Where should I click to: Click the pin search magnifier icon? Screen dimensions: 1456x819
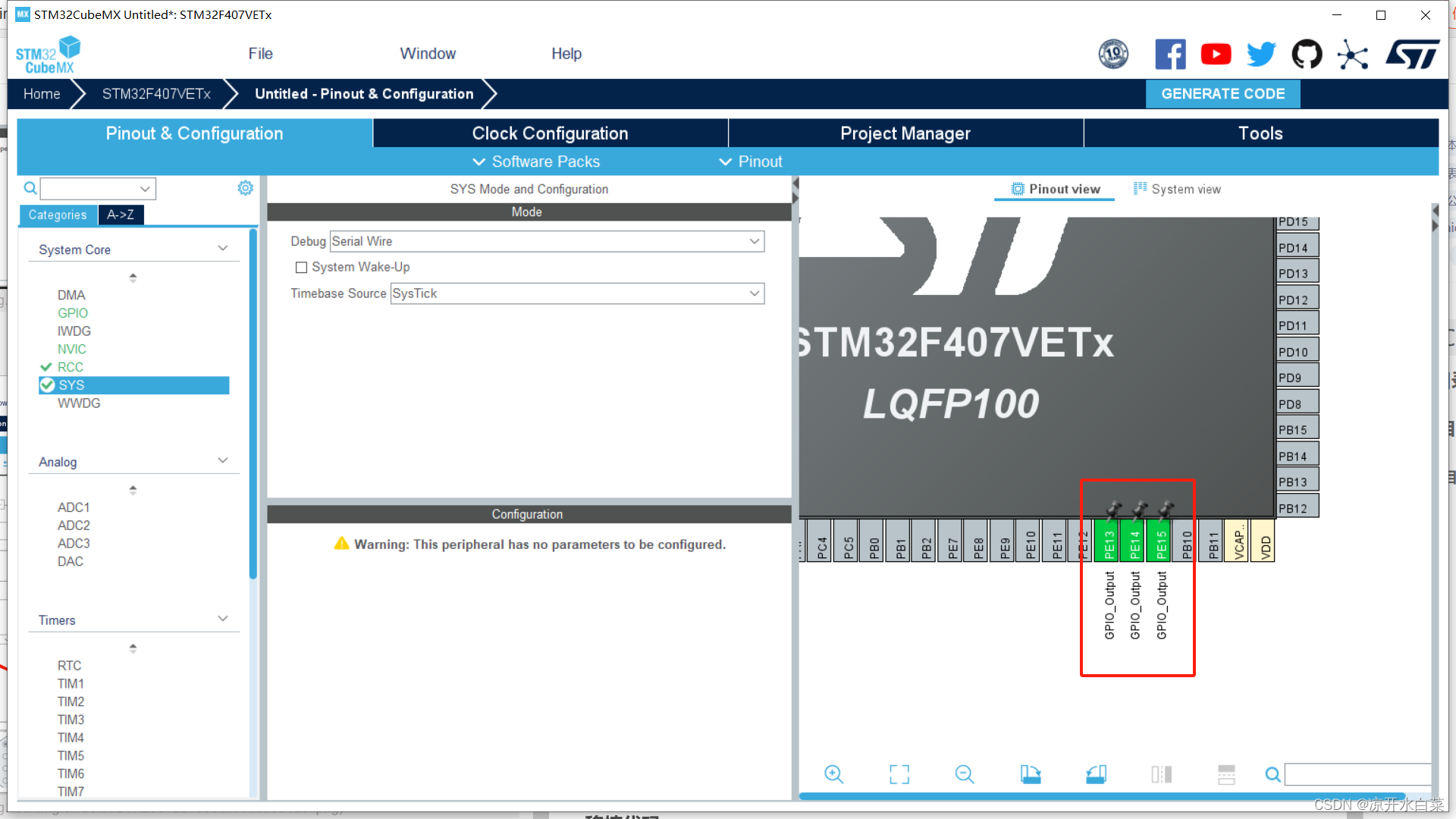1273,774
